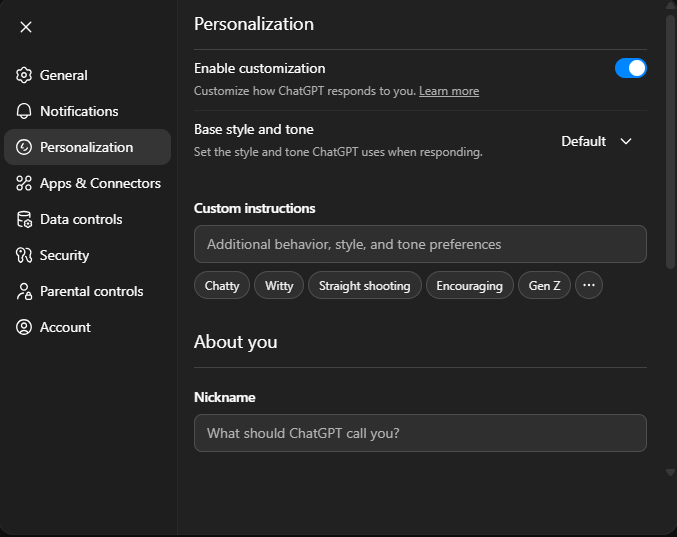Click the Account profile icon
Image resolution: width=677 pixels, height=537 pixels.
pos(24,327)
